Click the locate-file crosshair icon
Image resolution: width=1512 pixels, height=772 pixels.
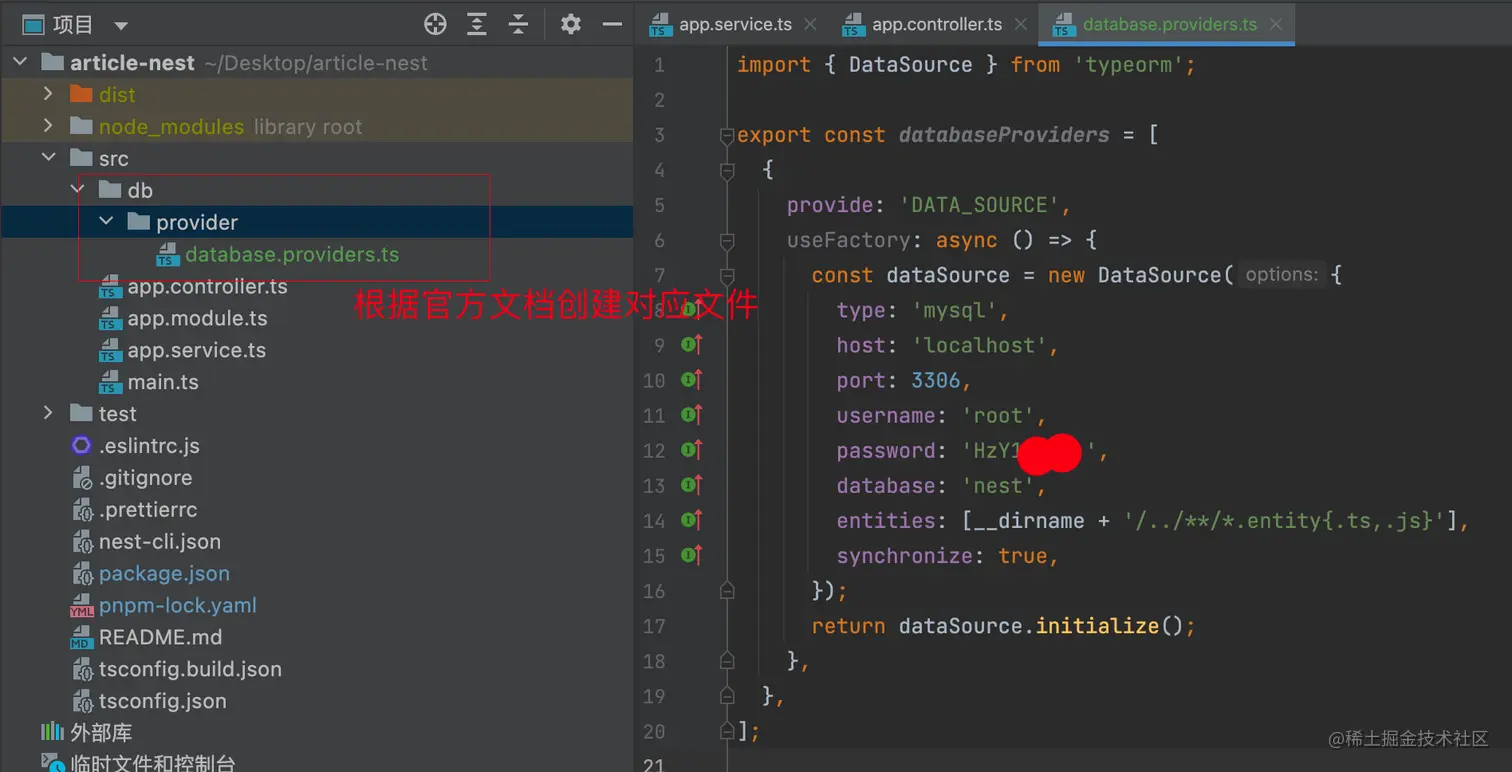pos(435,25)
